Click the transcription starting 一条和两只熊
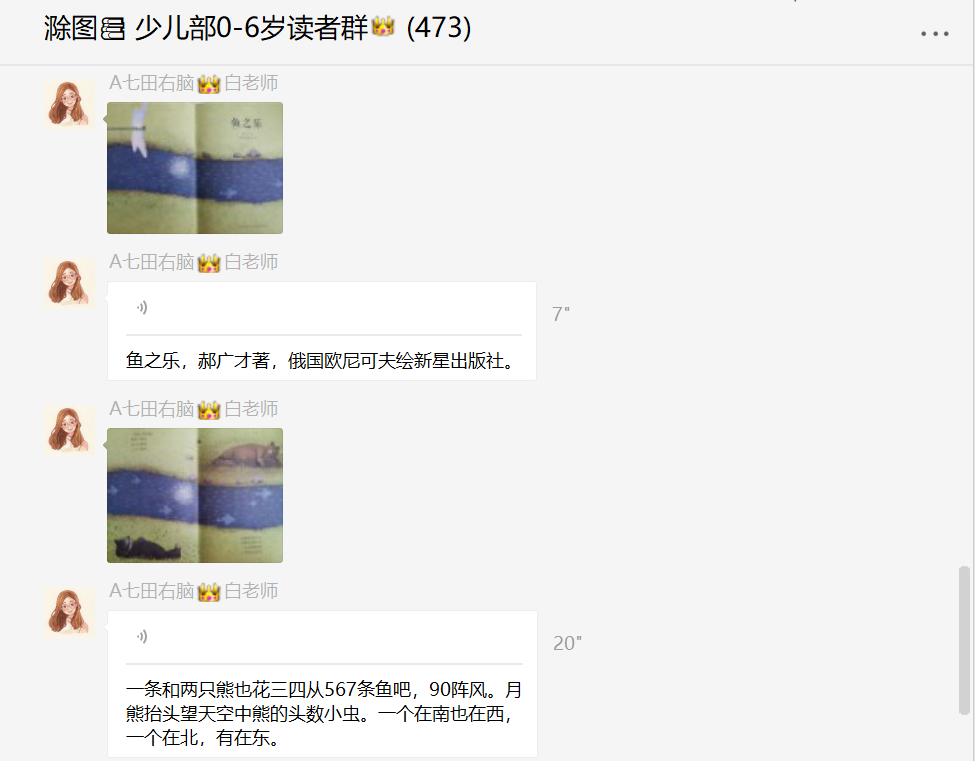Screen dimensions: 975x761 323,713
